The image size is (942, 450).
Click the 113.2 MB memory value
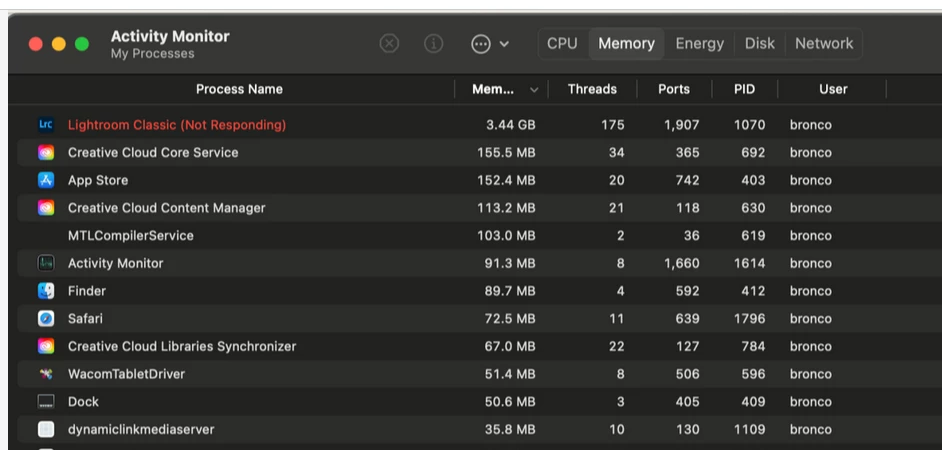coord(506,208)
